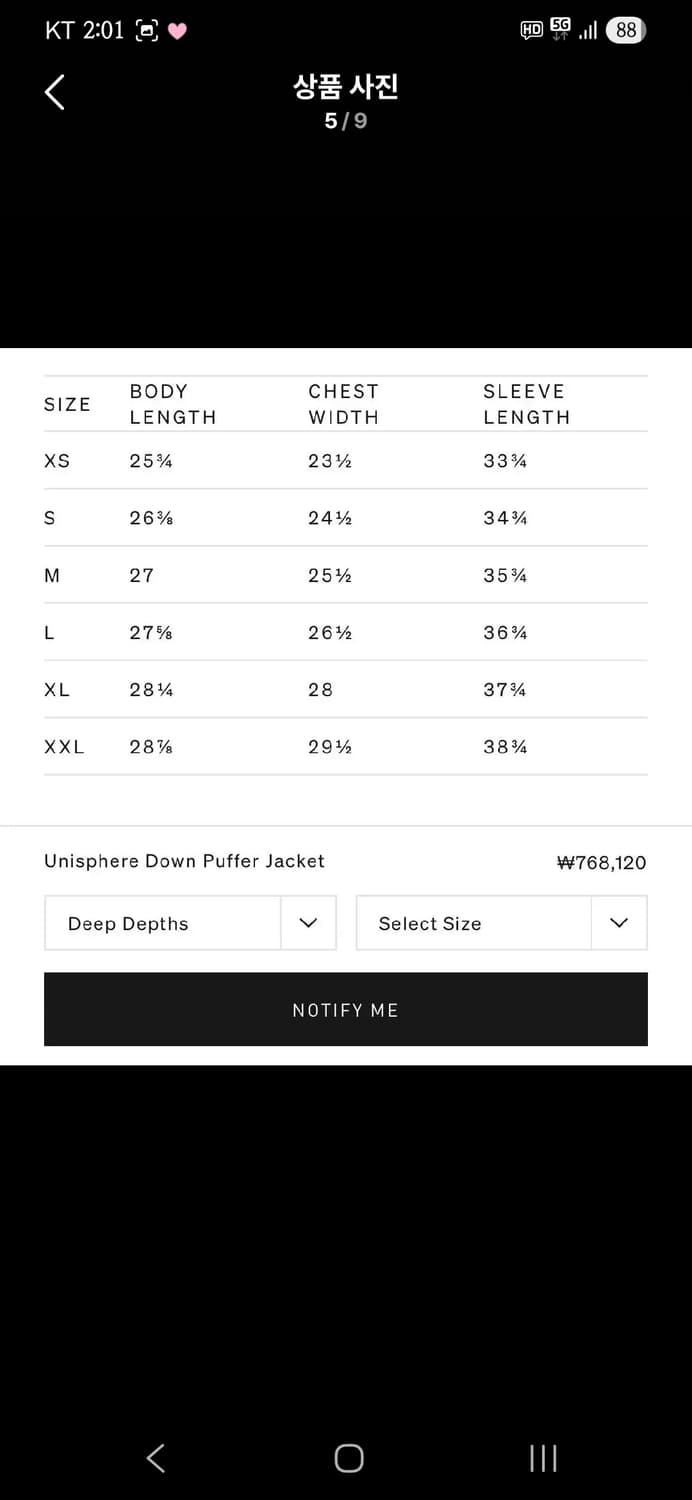
Task: Tap the 상품 사진 page title
Action: pyautogui.click(x=346, y=87)
